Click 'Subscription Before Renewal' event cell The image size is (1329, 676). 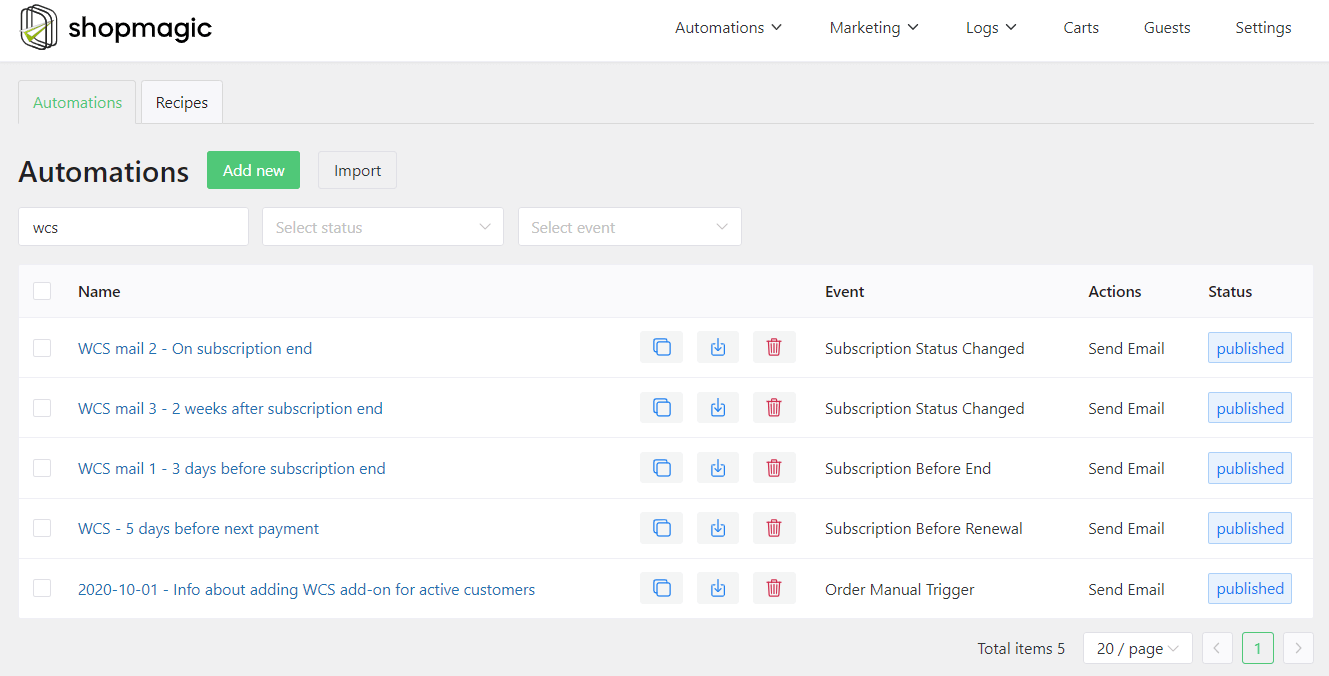point(924,528)
